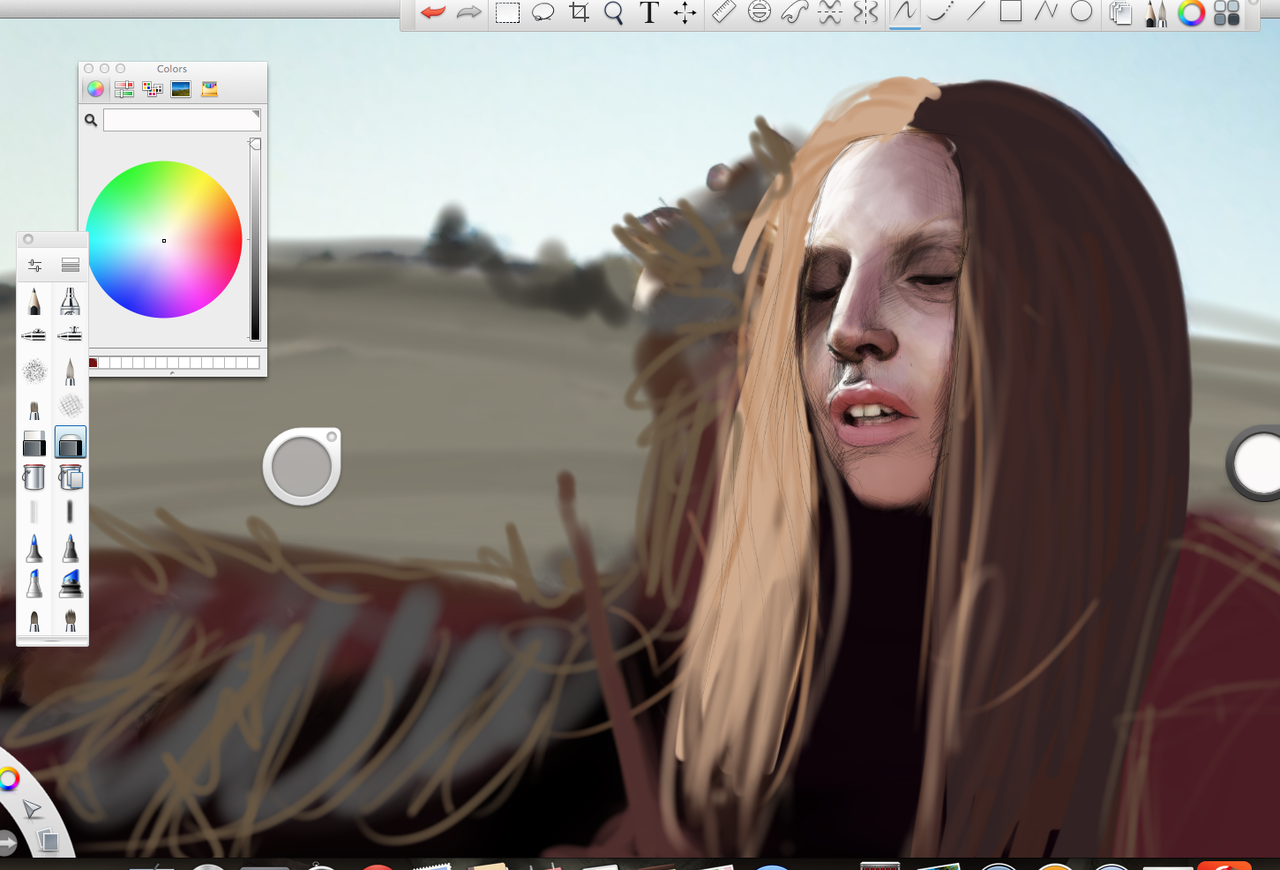Screen dimensions: 1280x870
Task: Expand the color swatch drawer handle
Action: pyautogui.click(x=172, y=373)
